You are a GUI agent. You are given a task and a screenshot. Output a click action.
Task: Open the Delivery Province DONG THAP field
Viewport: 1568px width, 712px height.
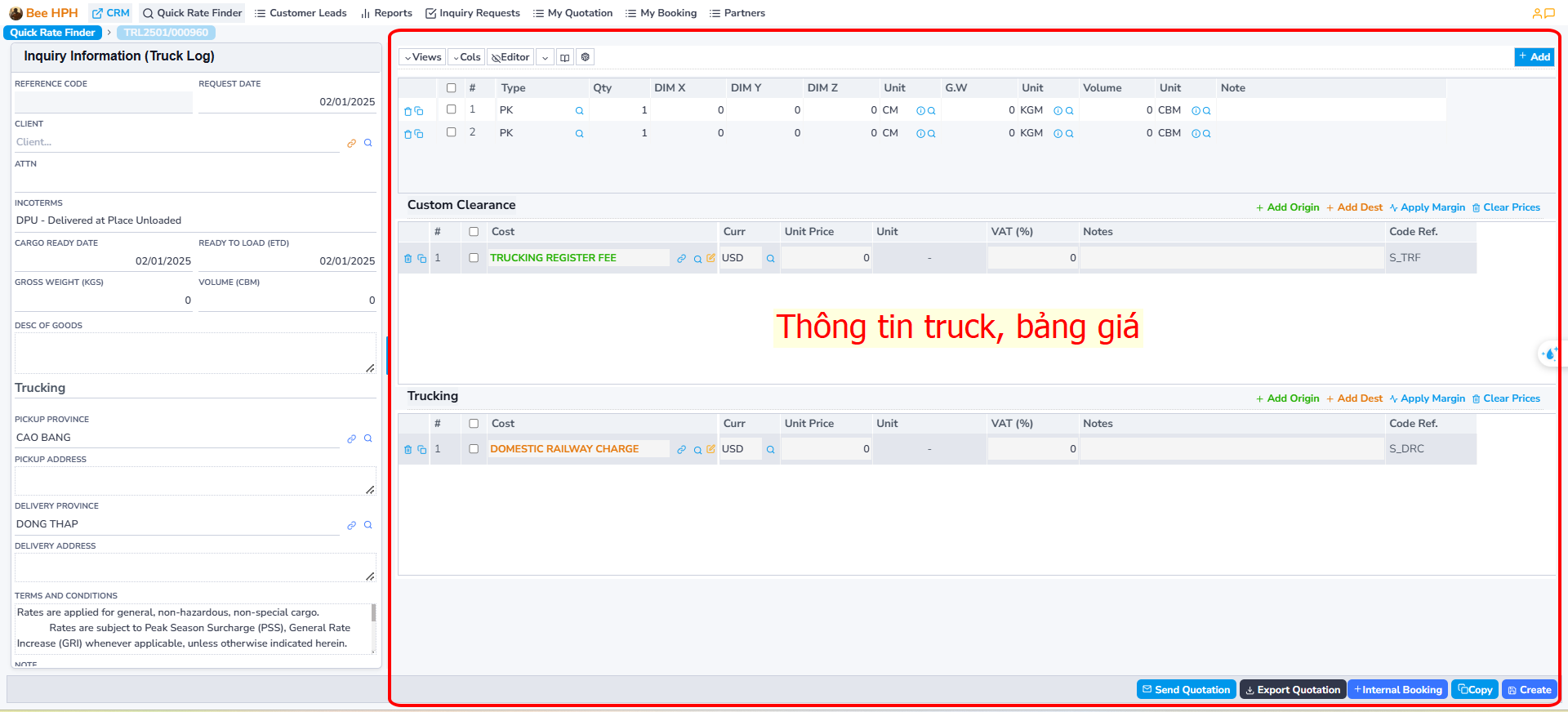coord(176,524)
